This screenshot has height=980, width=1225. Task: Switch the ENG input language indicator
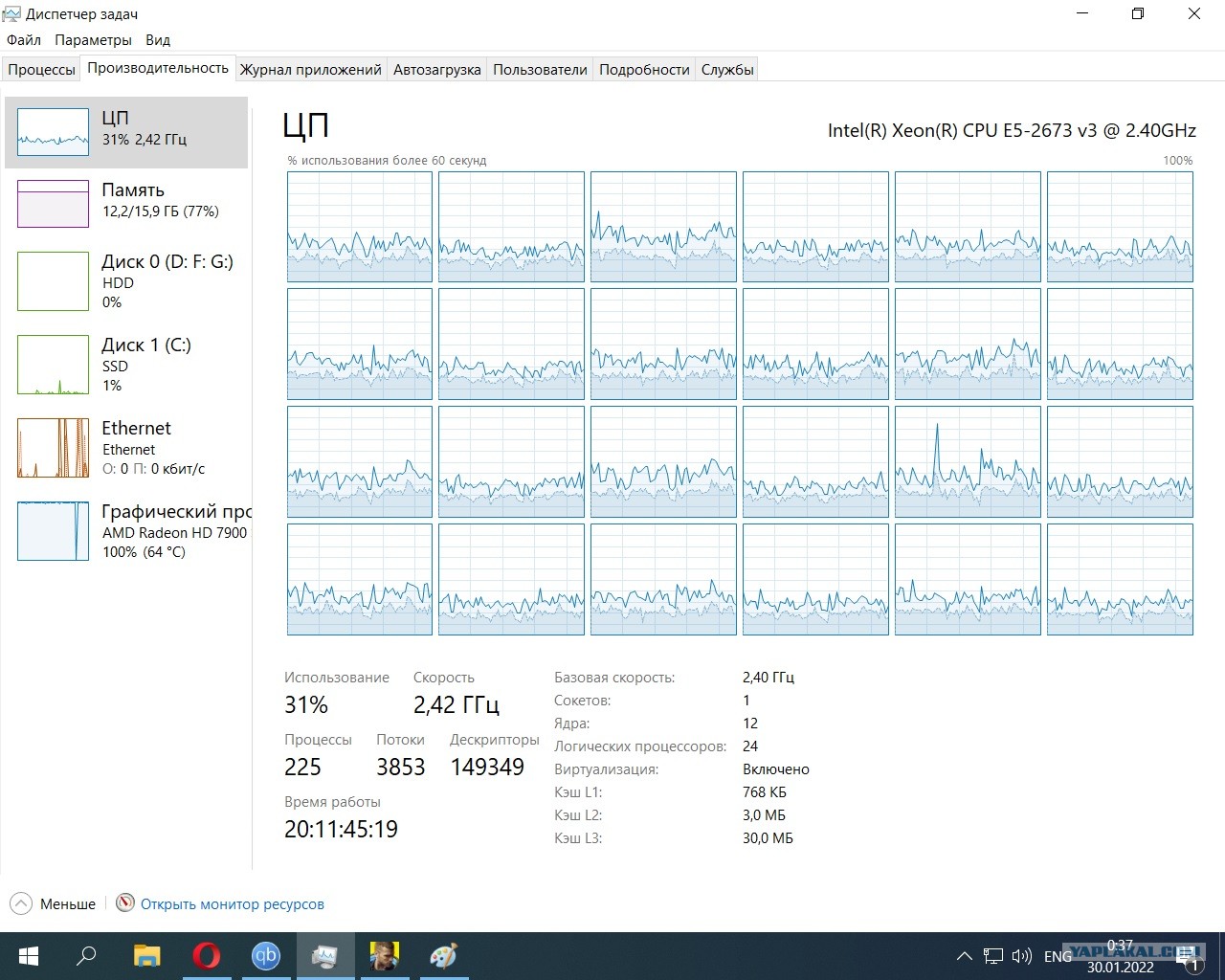(x=1058, y=956)
